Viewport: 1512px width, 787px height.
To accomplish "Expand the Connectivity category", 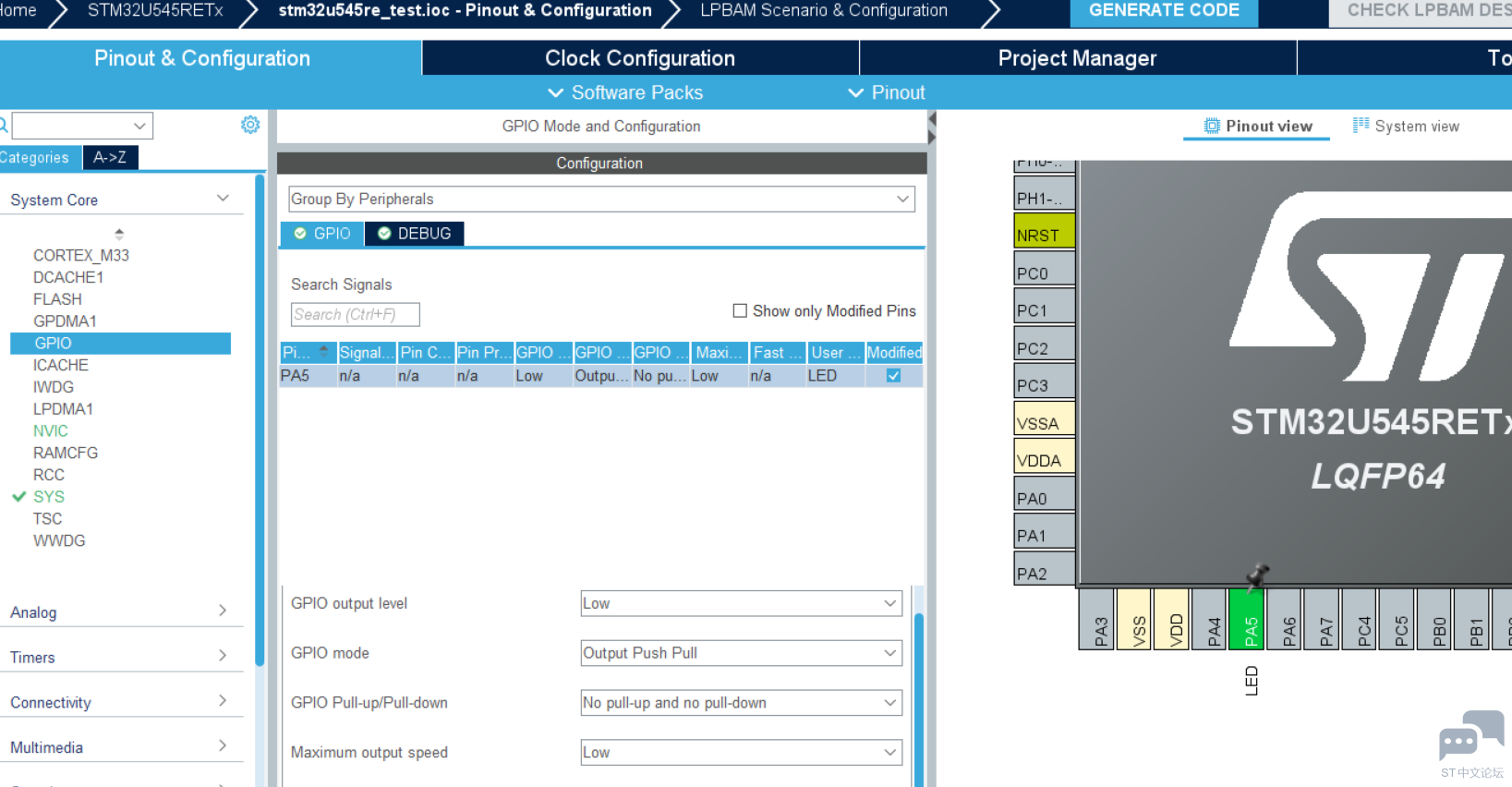I will tap(223, 701).
